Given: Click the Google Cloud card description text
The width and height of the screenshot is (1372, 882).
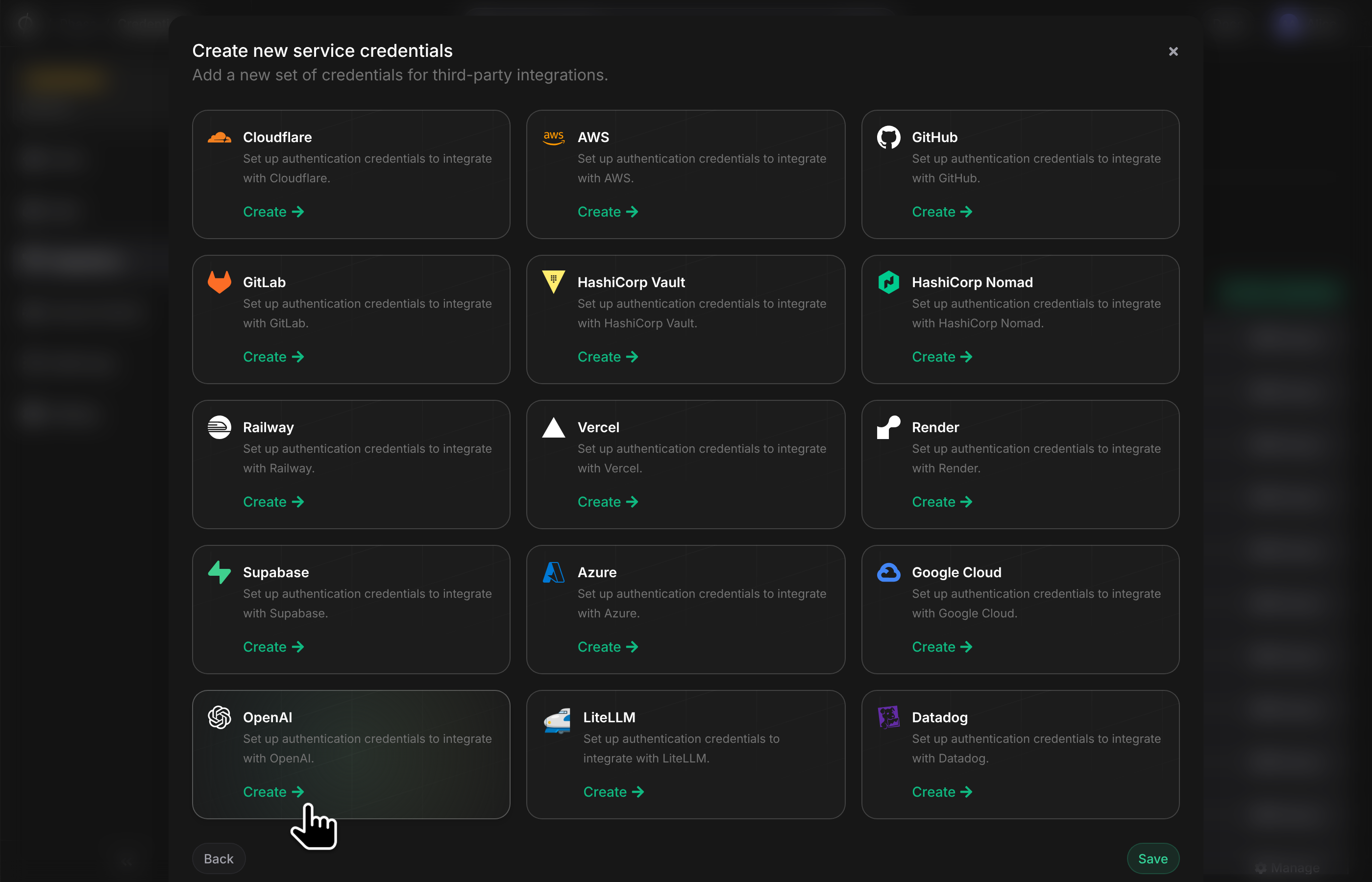Looking at the screenshot, I should [1036, 604].
